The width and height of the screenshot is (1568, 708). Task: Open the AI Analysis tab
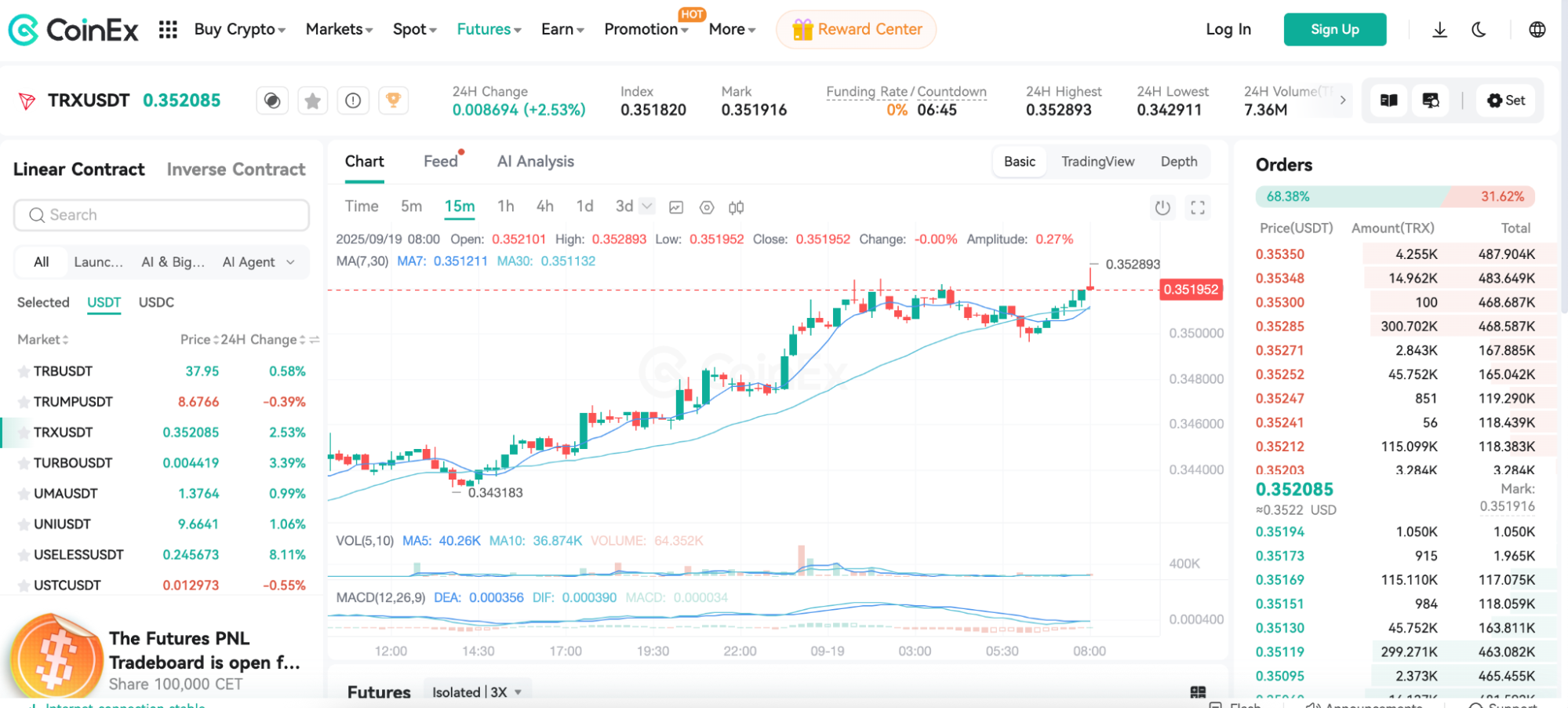point(536,162)
